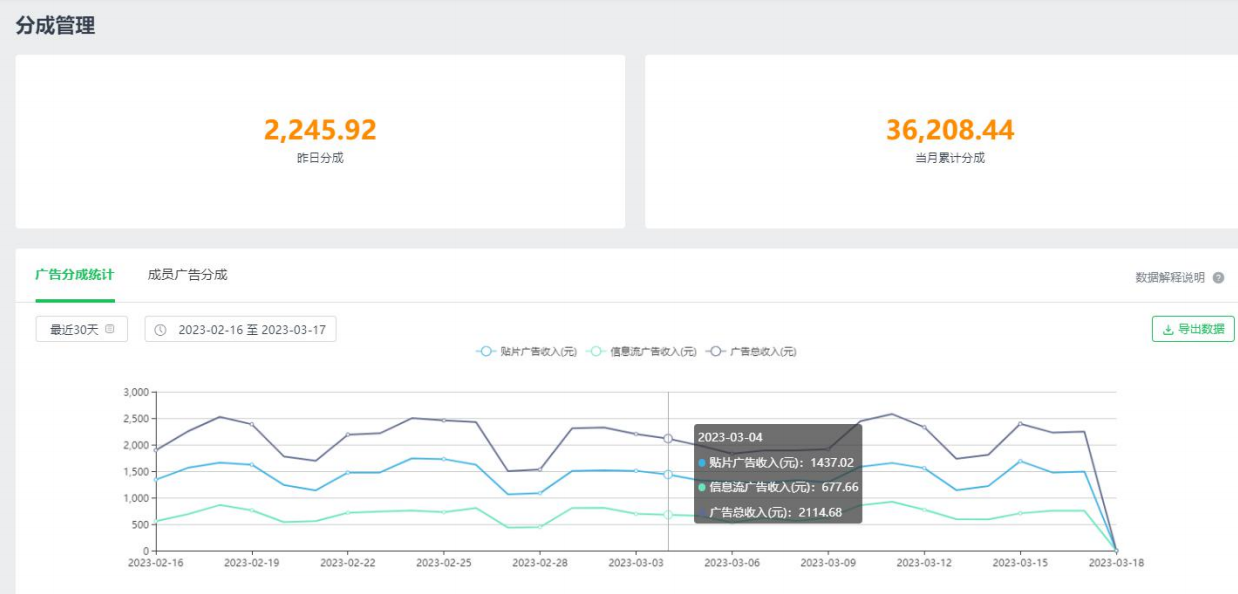Click the 导出数据 button text
The height and width of the screenshot is (594, 1238).
[1201, 329]
